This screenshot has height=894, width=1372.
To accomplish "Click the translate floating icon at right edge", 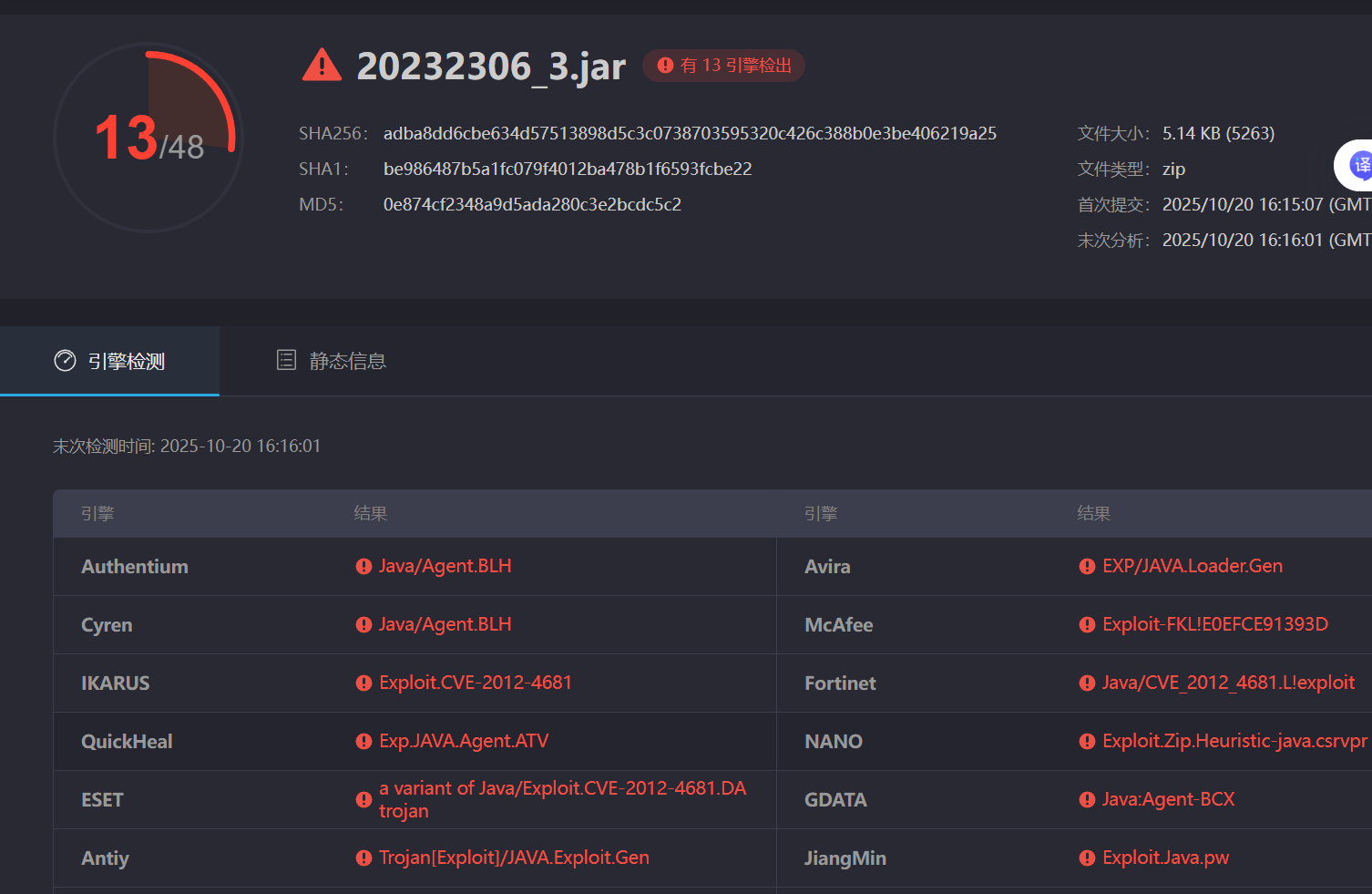I will coord(1356,165).
